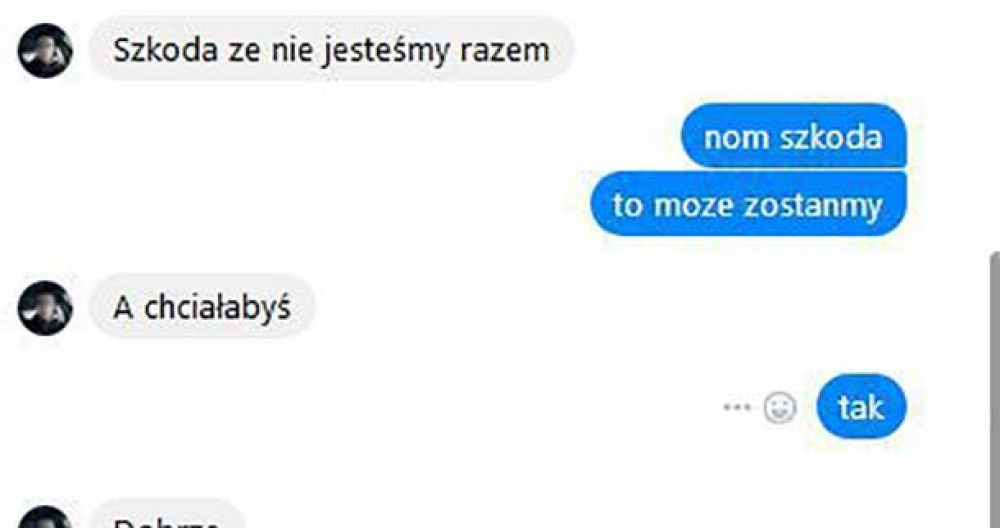The width and height of the screenshot is (1000, 528).
Task: Open the three-dot more options beside "tak"
Action: coord(737,407)
